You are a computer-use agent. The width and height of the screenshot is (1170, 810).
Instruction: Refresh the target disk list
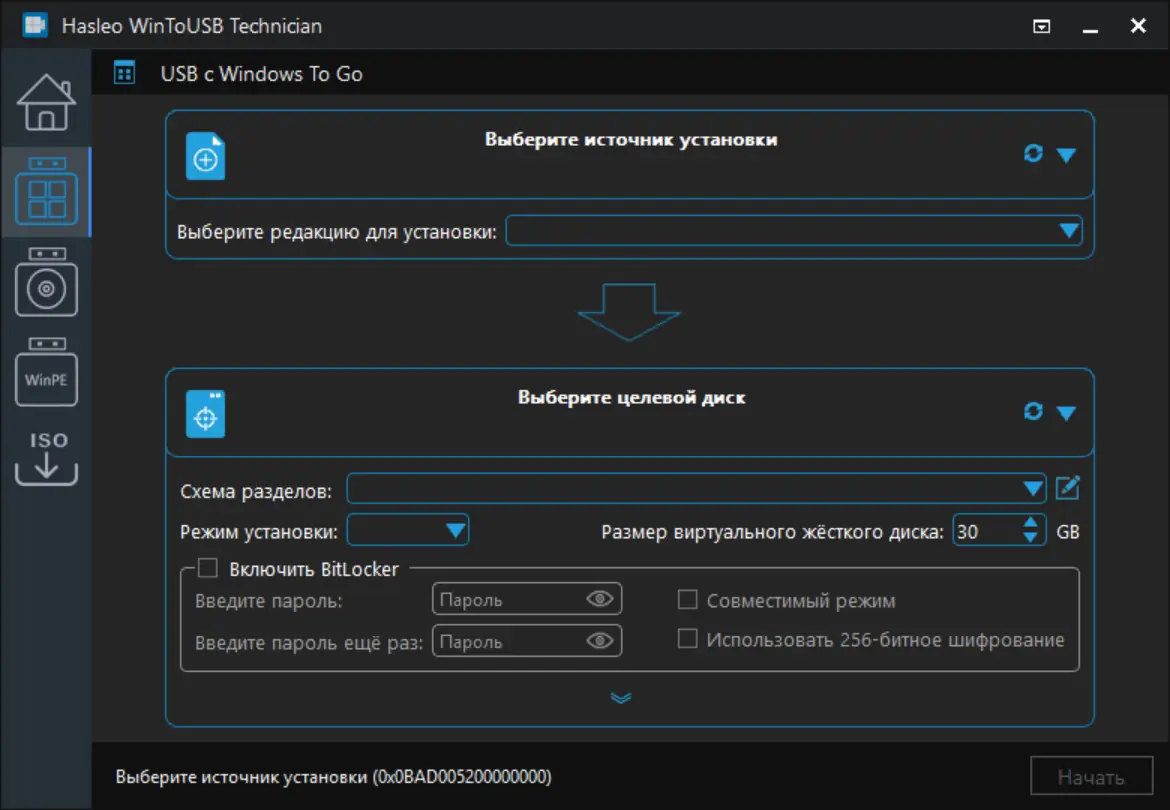pyautogui.click(x=1033, y=412)
